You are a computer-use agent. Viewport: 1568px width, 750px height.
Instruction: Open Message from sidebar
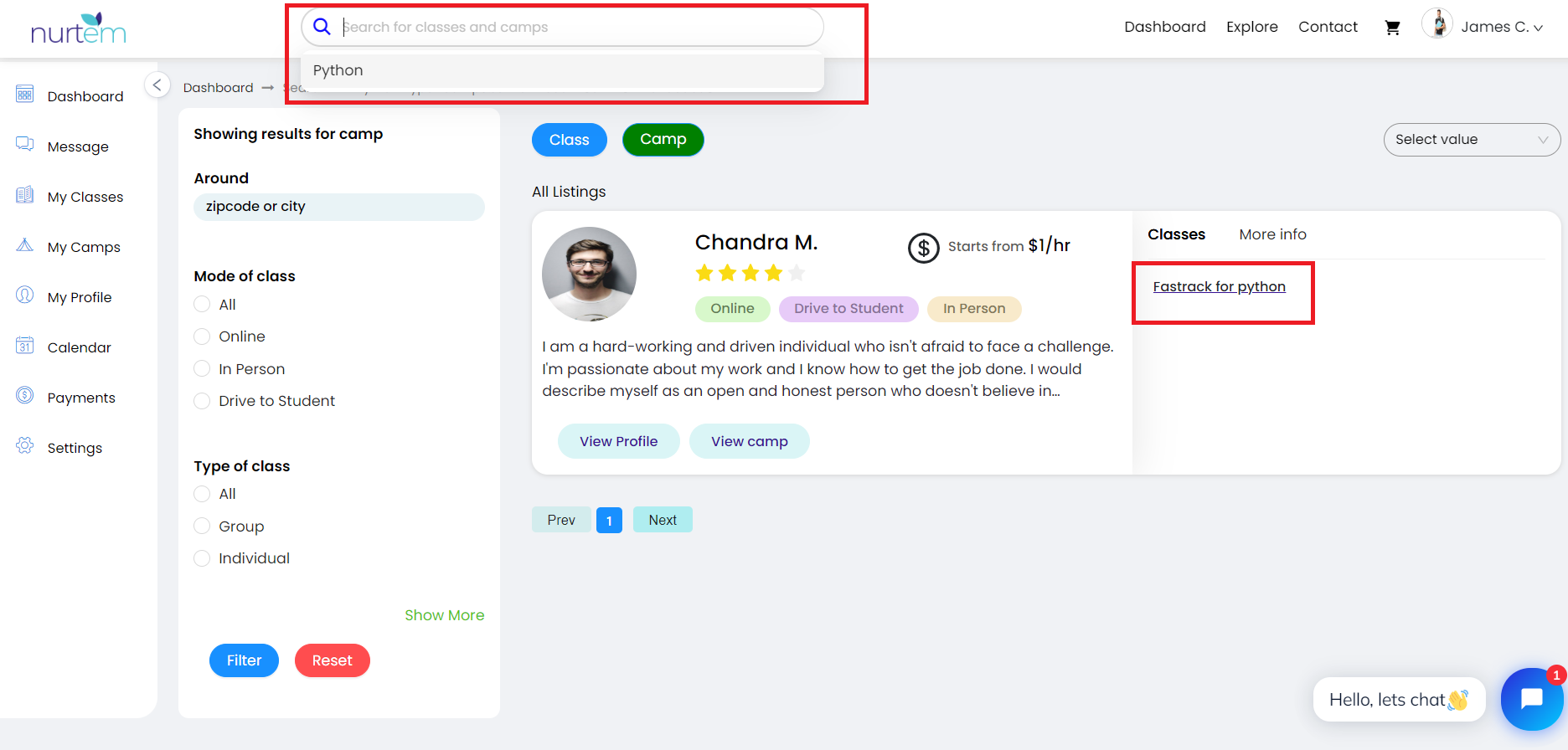[78, 146]
